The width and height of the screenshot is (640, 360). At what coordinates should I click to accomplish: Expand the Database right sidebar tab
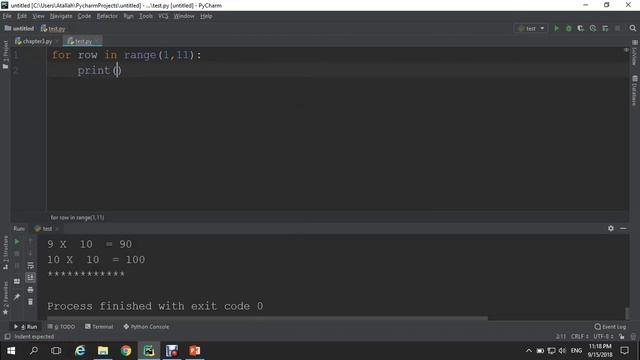pos(634,91)
